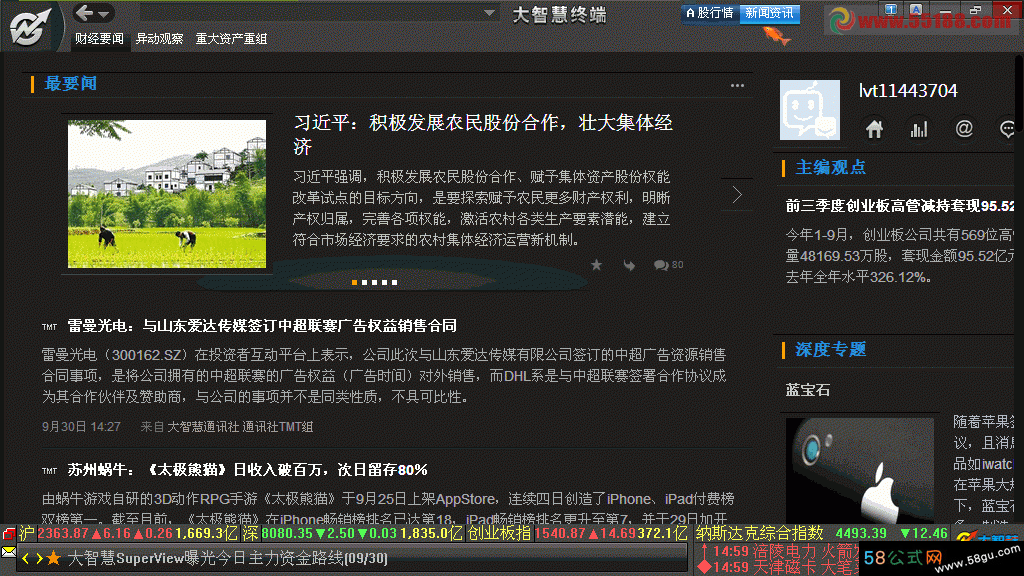Expand the top address bar dropdown
The width and height of the screenshot is (1024, 576).
coord(489,12)
